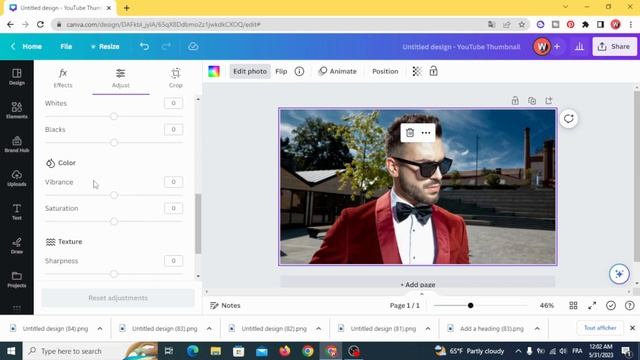Click the Sharpness value field
This screenshot has height=360, width=640.
(173, 261)
